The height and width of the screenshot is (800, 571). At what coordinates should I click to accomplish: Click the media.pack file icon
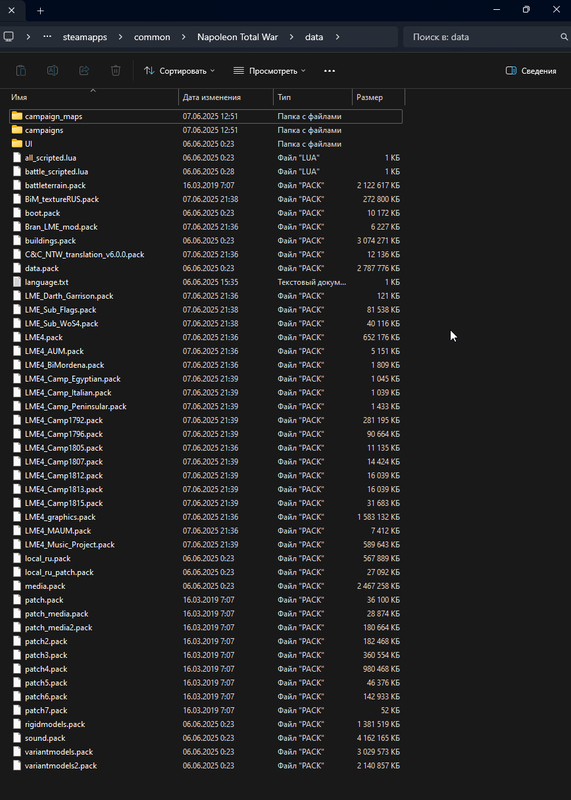(x=17, y=586)
